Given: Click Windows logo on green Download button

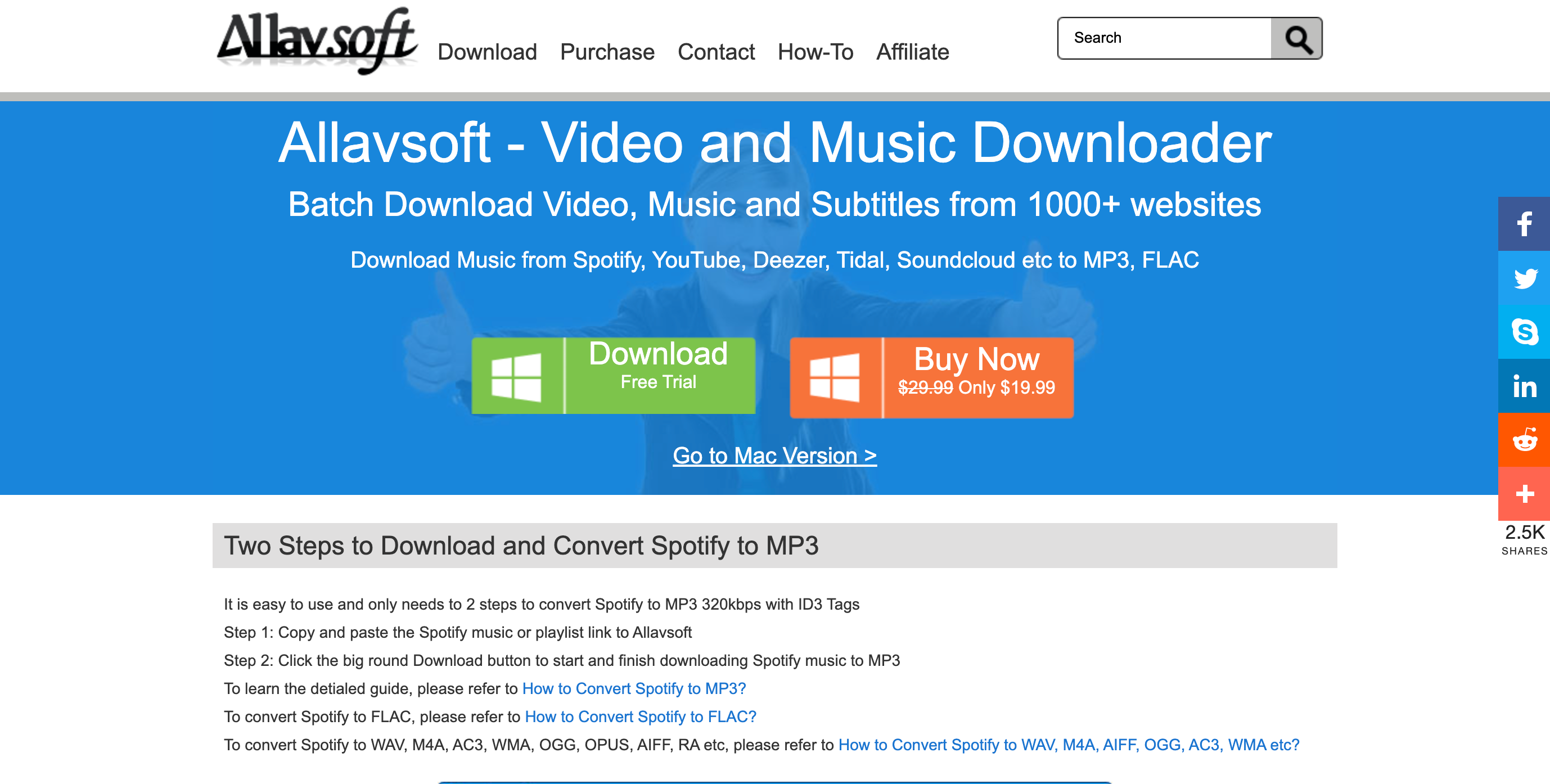Looking at the screenshot, I should click(x=516, y=377).
